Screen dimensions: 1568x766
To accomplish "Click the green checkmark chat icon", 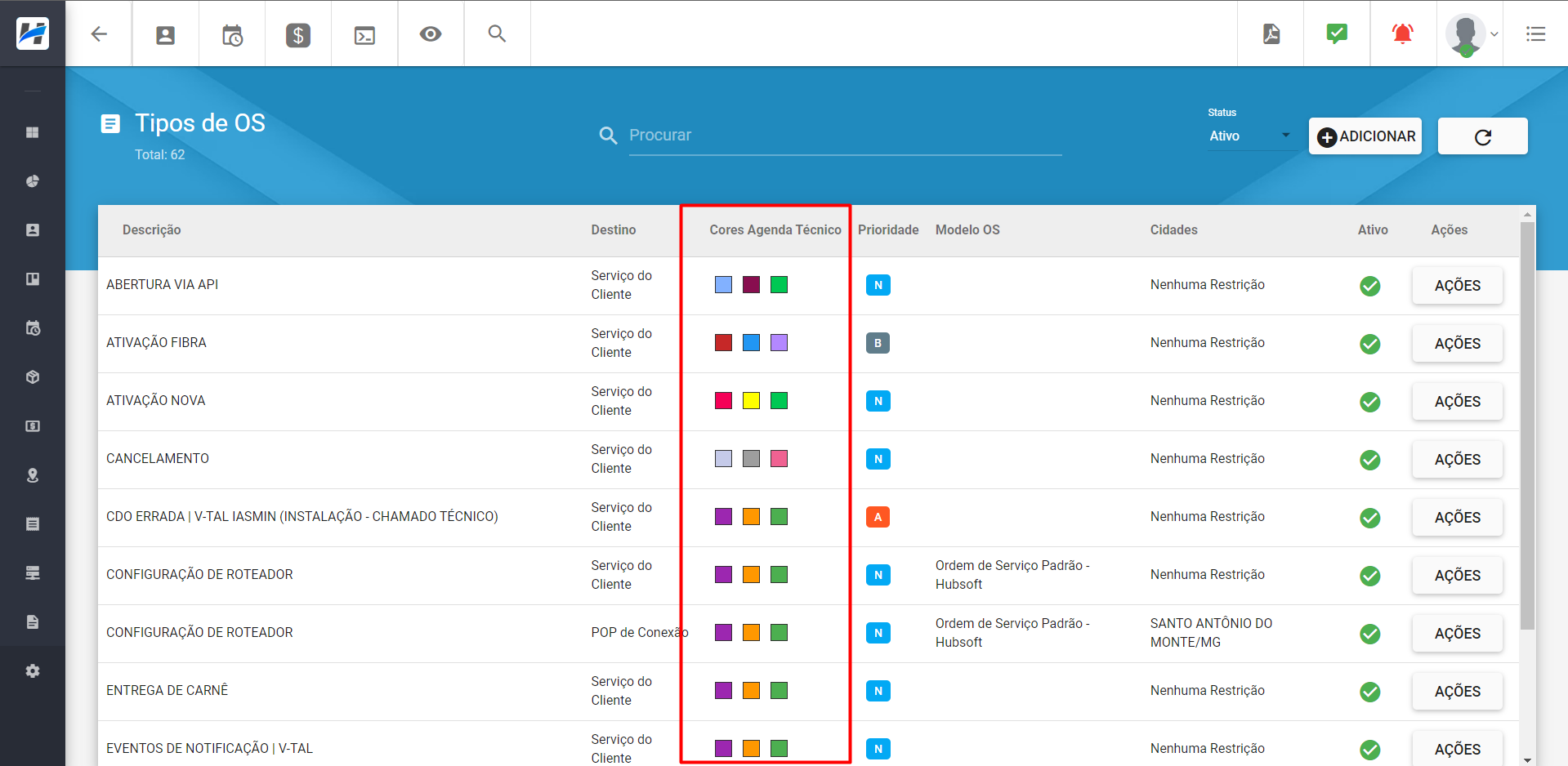I will tap(1337, 33).
